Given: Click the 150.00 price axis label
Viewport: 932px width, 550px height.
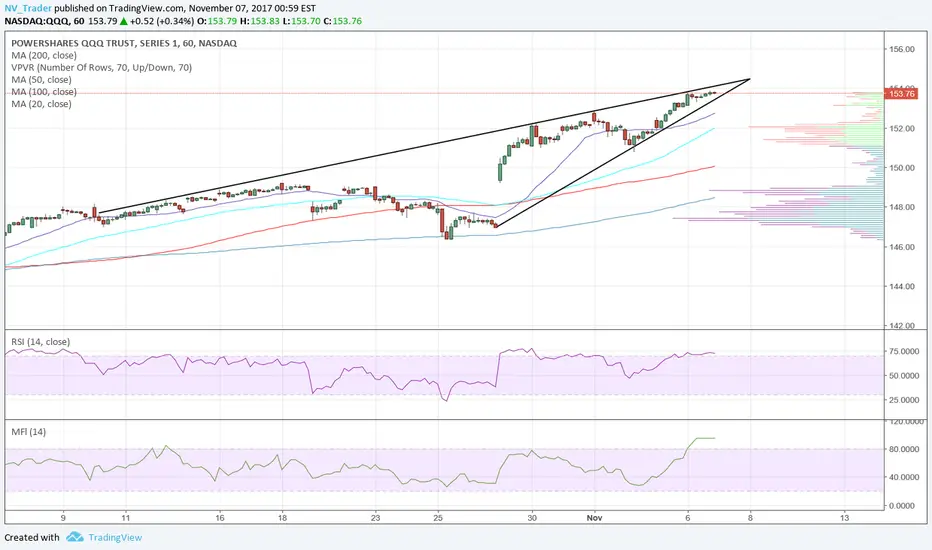Looking at the screenshot, I should click(902, 168).
